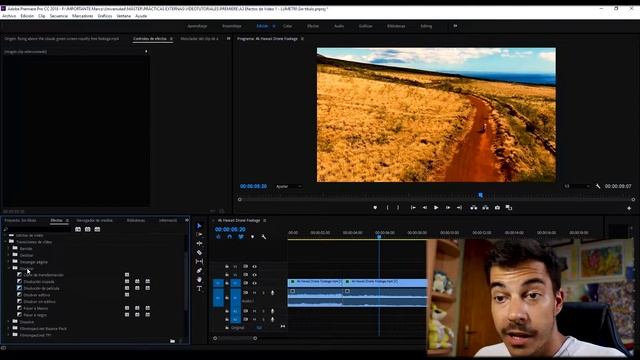Click the Extract button in Program monitor
The image size is (640, 360).
(485, 208)
